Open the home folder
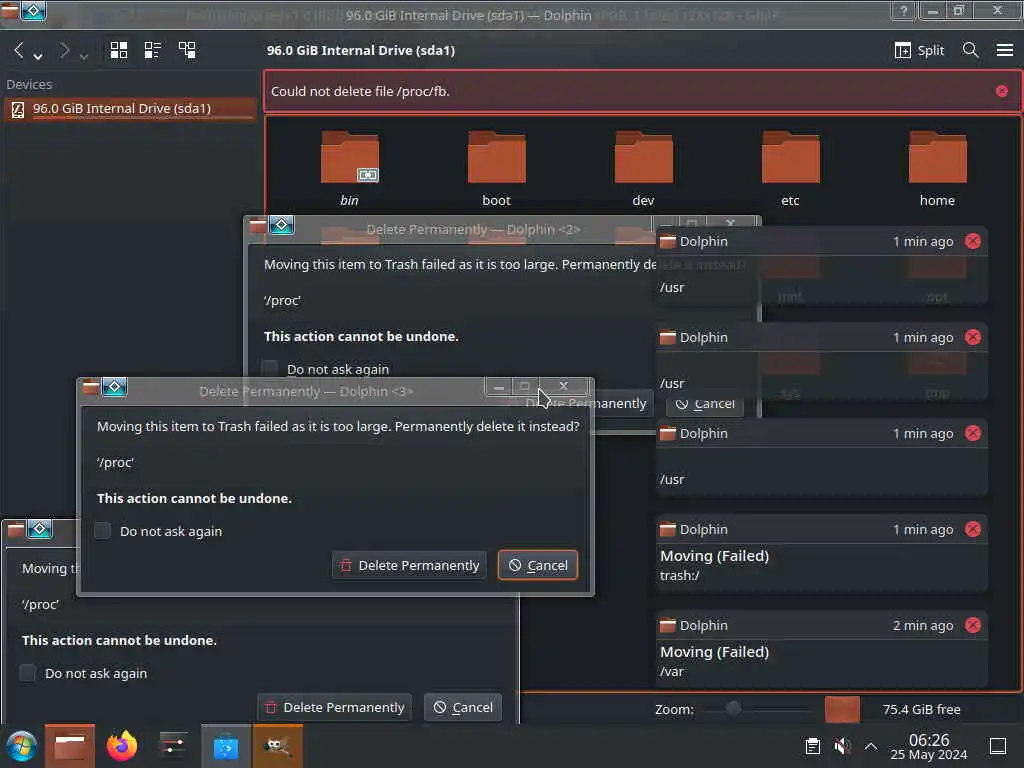This screenshot has height=768, width=1024. coord(937,168)
